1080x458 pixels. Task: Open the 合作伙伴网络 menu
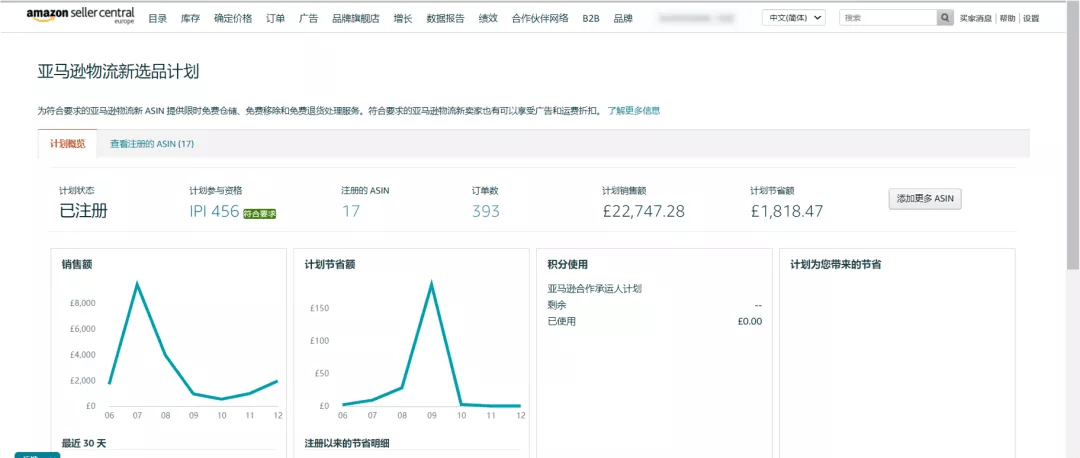540,19
